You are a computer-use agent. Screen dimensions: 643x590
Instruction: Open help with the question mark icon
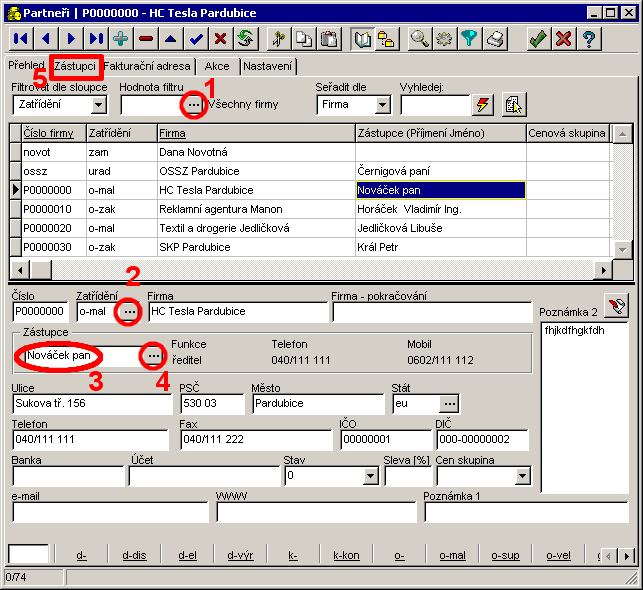(589, 39)
